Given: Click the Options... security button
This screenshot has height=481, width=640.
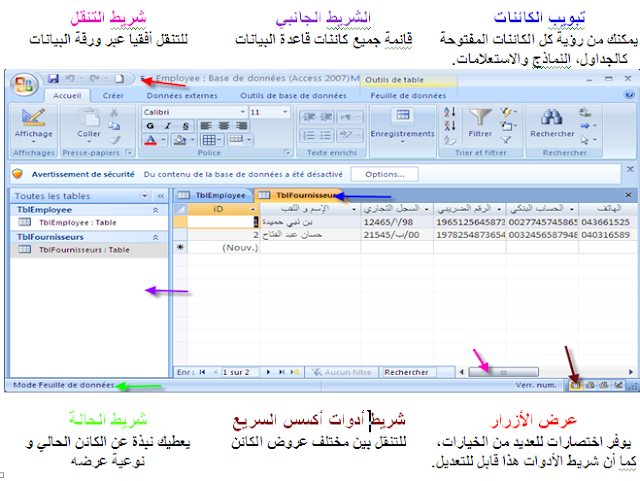Looking at the screenshot, I should (x=384, y=174).
